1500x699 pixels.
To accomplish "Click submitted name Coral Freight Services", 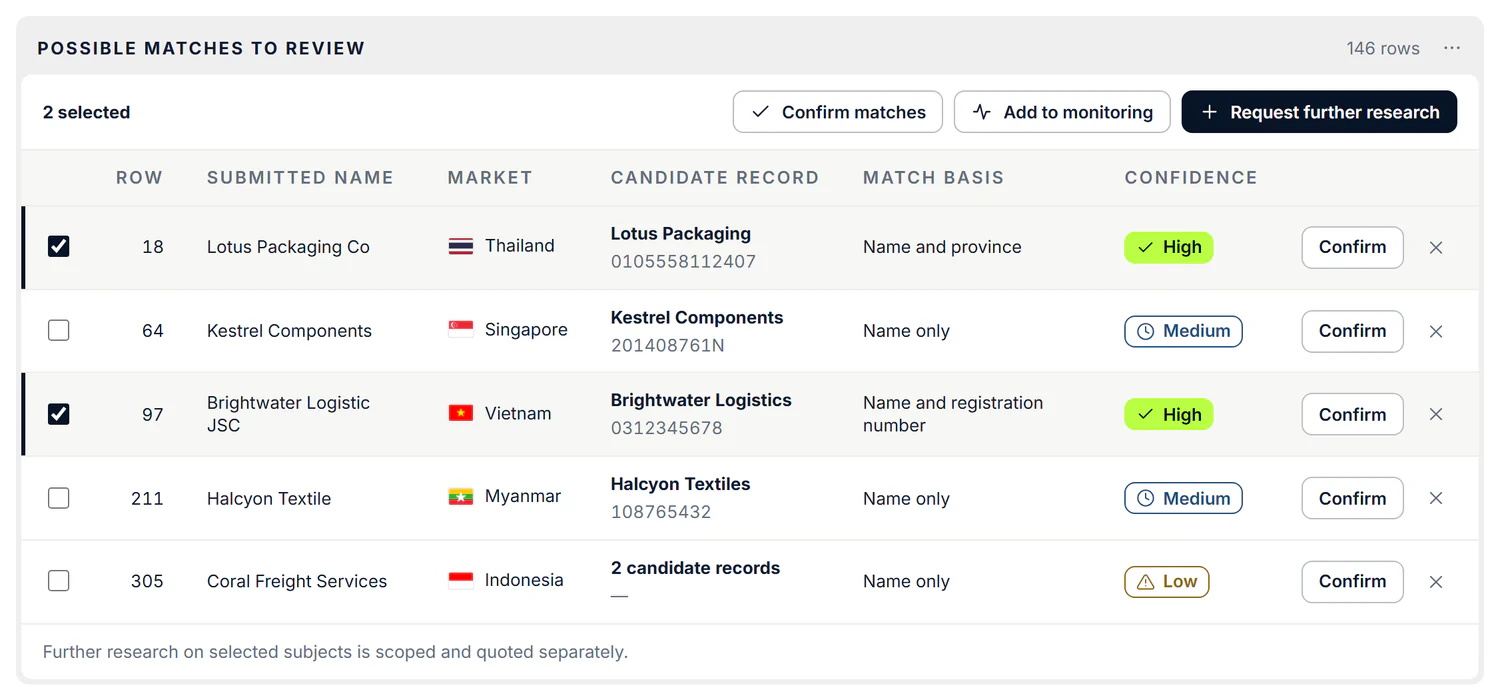I will 297,581.
